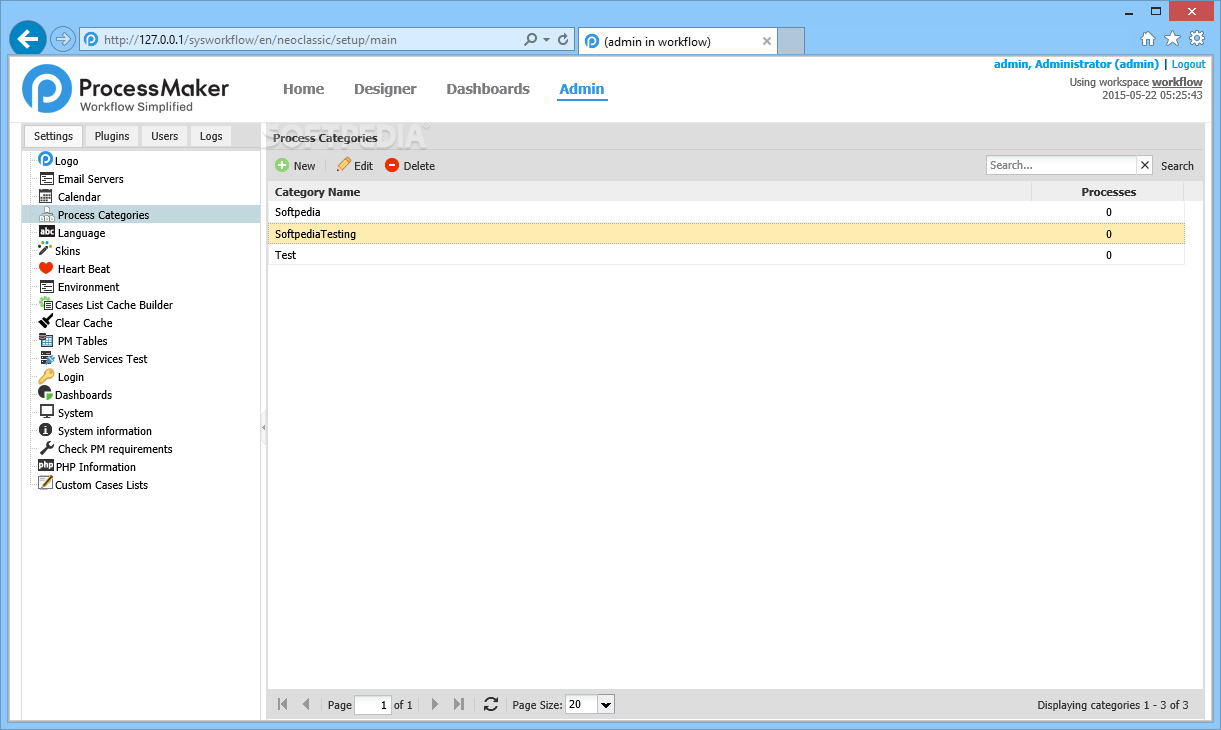Click browser Back button
Viewport: 1221px width, 730px height.
[x=28, y=39]
